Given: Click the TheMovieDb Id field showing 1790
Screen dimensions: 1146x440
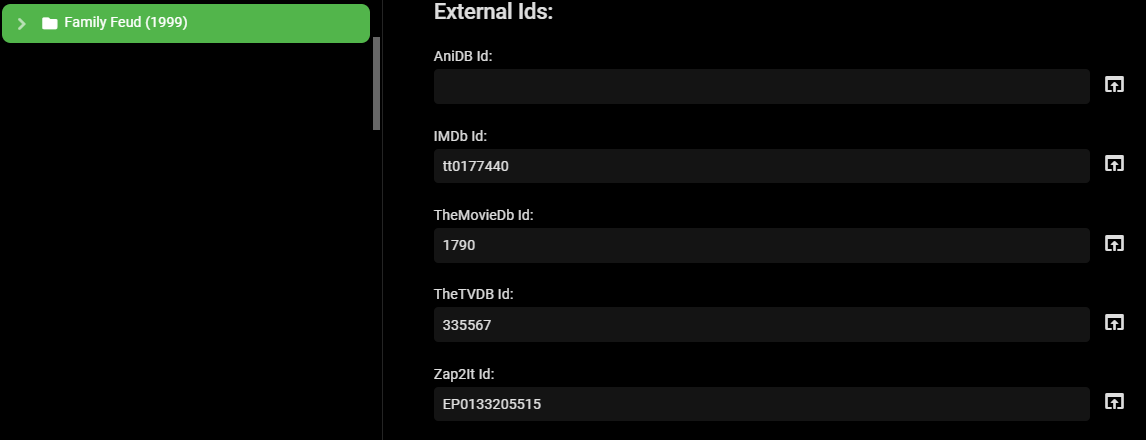Looking at the screenshot, I should 761,245.
